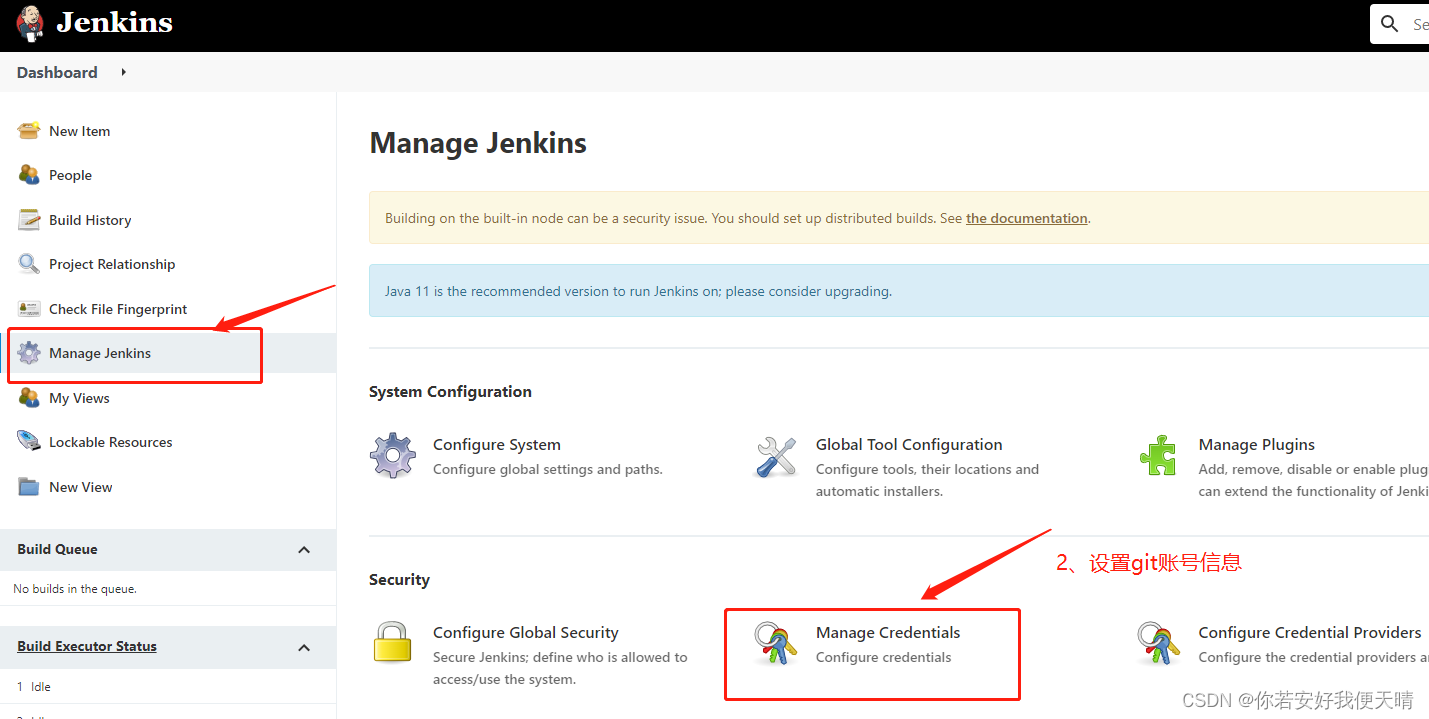Open Manage Credentials

pos(888,633)
